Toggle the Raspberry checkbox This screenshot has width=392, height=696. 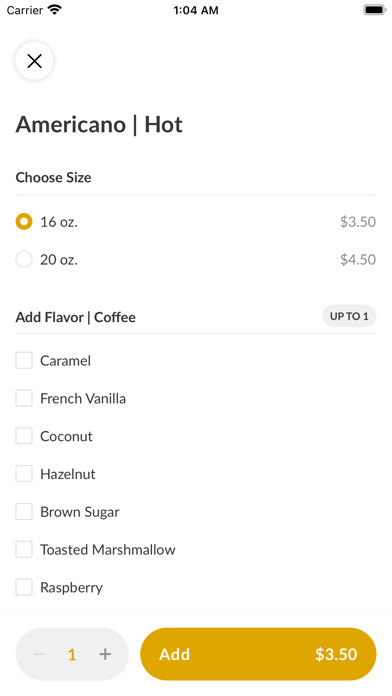tap(24, 587)
